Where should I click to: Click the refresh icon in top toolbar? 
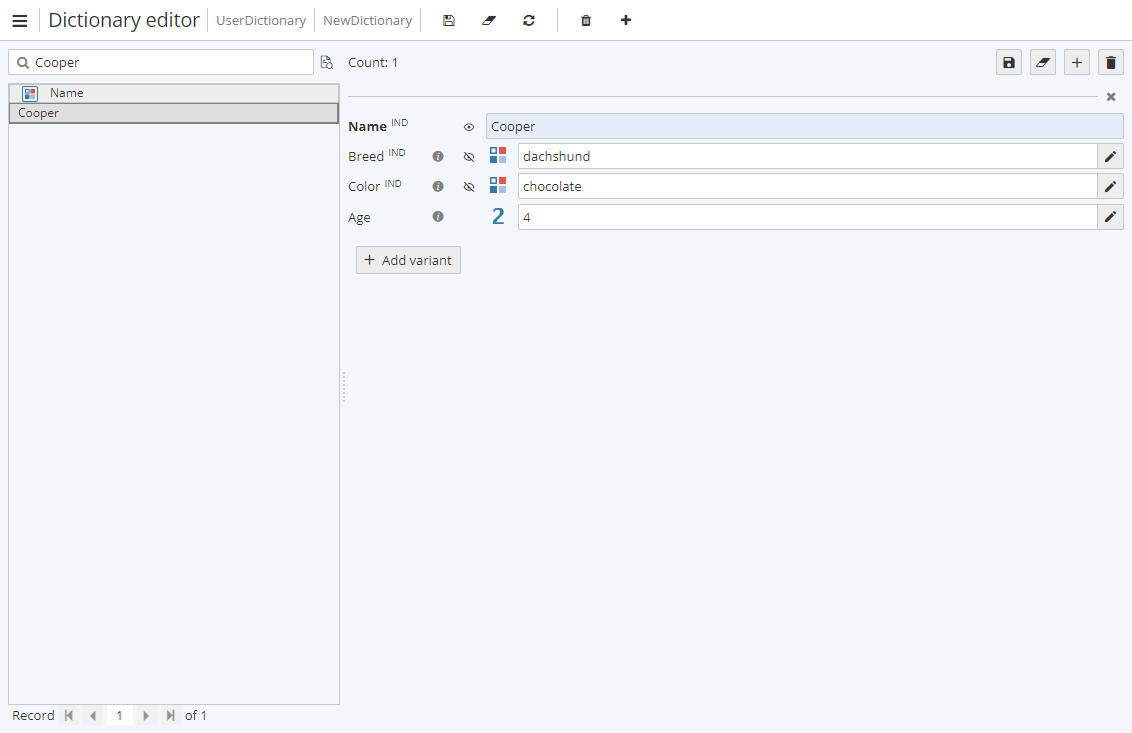click(529, 21)
